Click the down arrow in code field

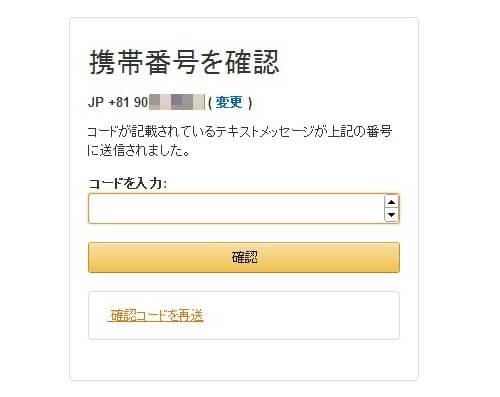[x=391, y=215]
